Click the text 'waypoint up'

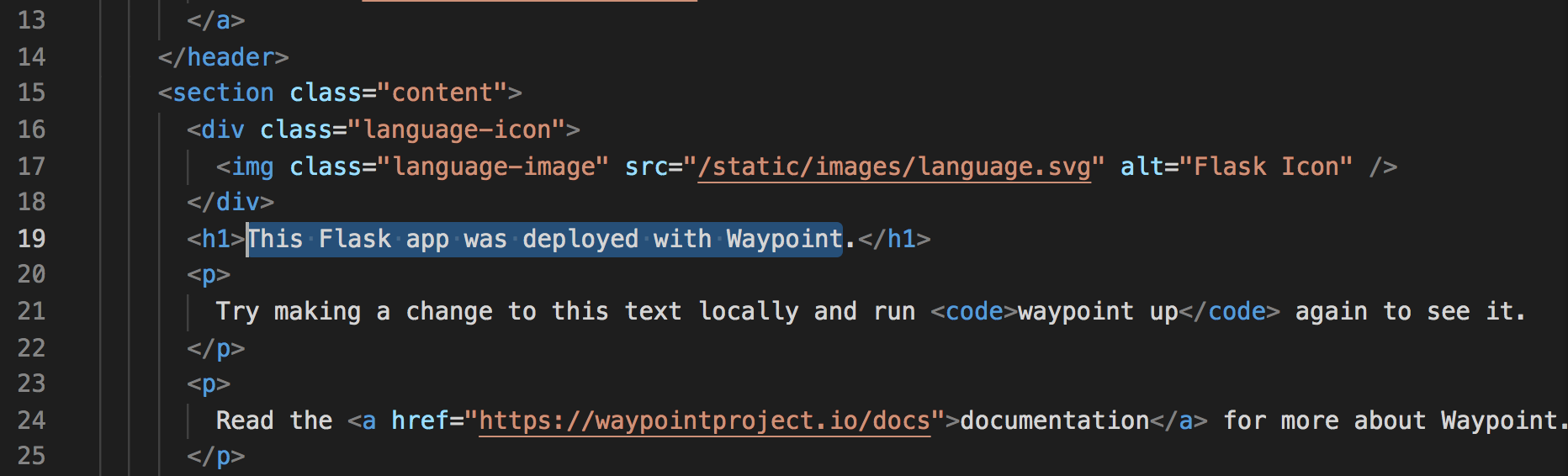click(x=1098, y=311)
